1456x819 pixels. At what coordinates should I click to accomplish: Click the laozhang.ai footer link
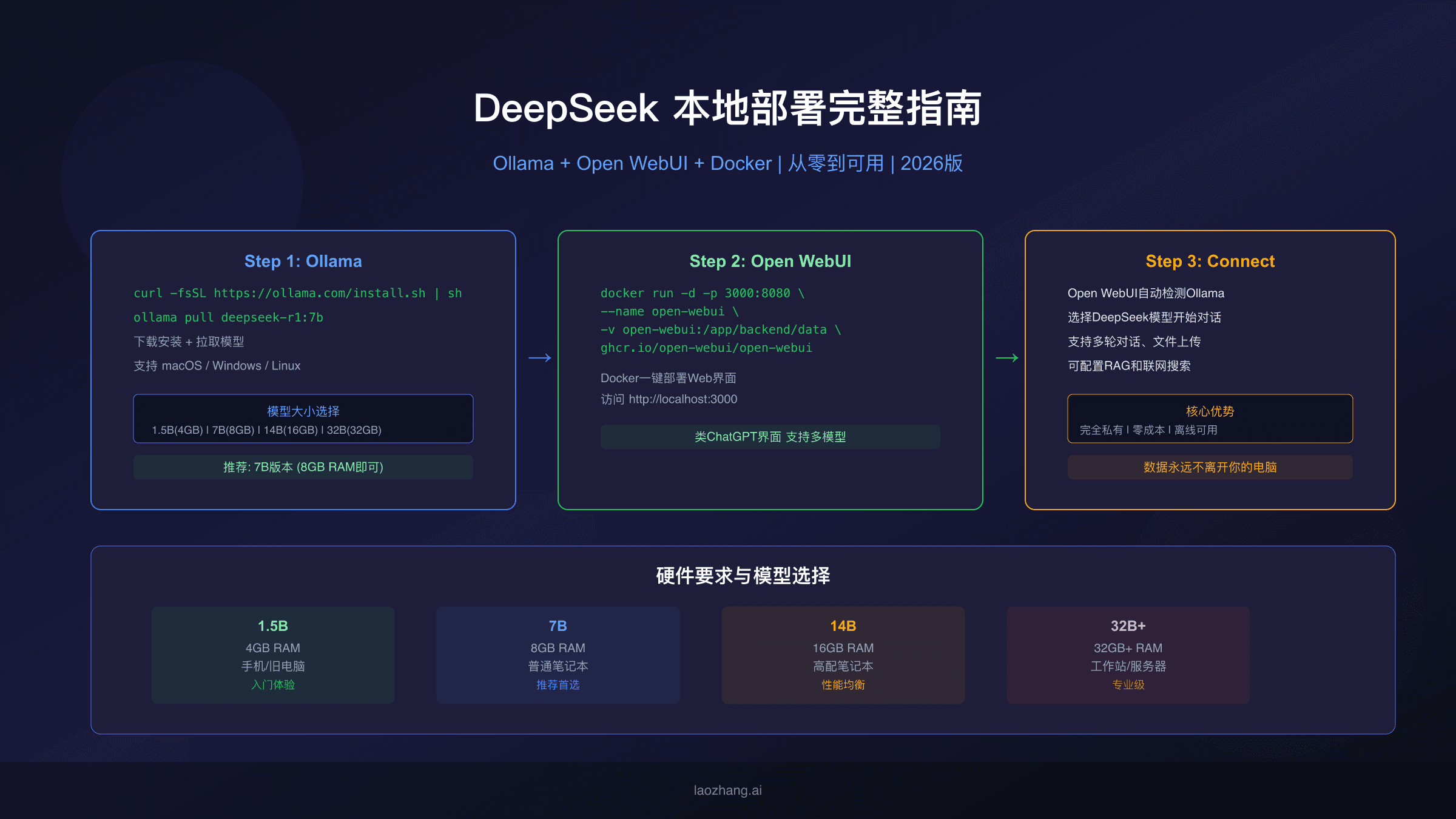[x=727, y=790]
